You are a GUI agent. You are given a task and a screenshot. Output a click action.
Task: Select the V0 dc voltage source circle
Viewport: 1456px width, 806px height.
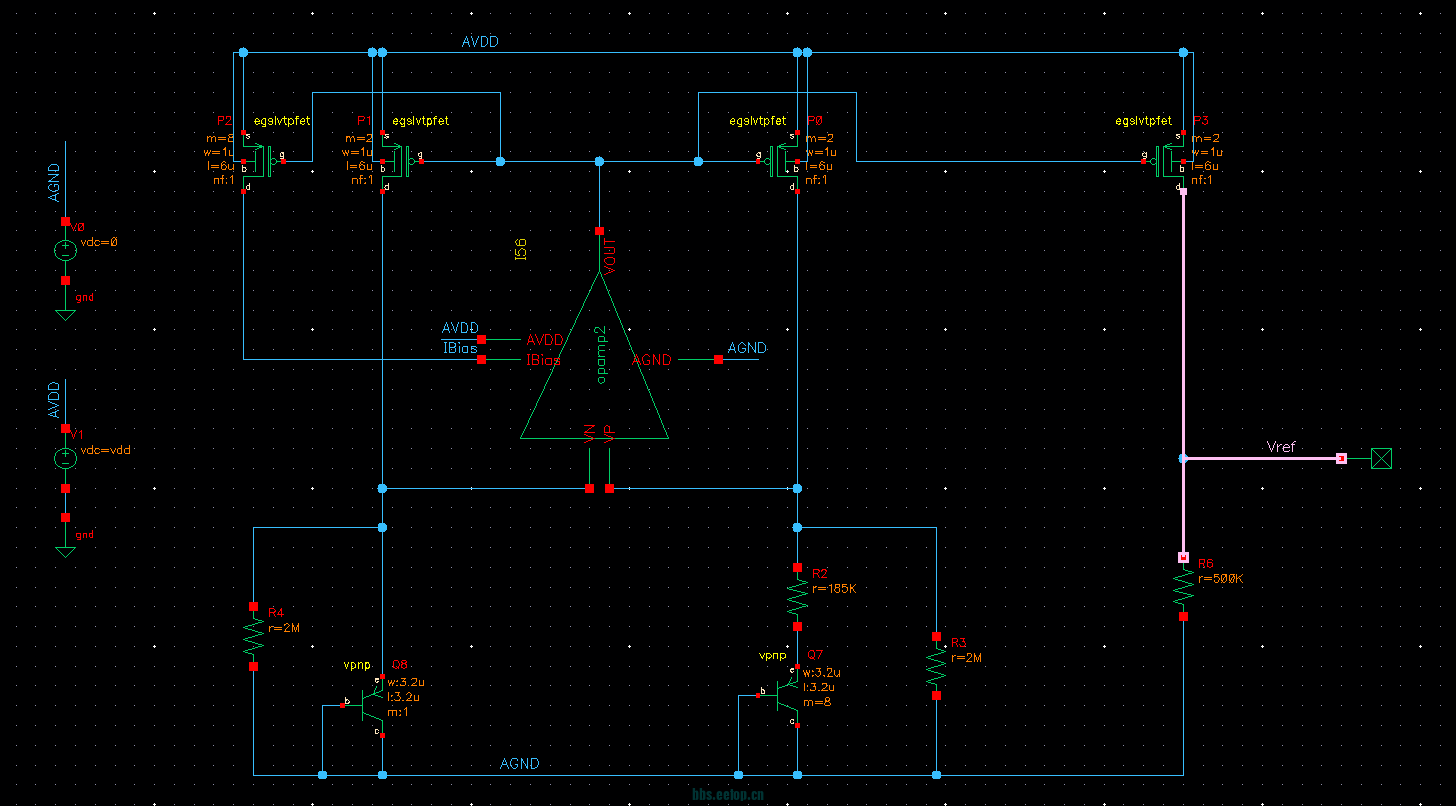click(x=65, y=251)
